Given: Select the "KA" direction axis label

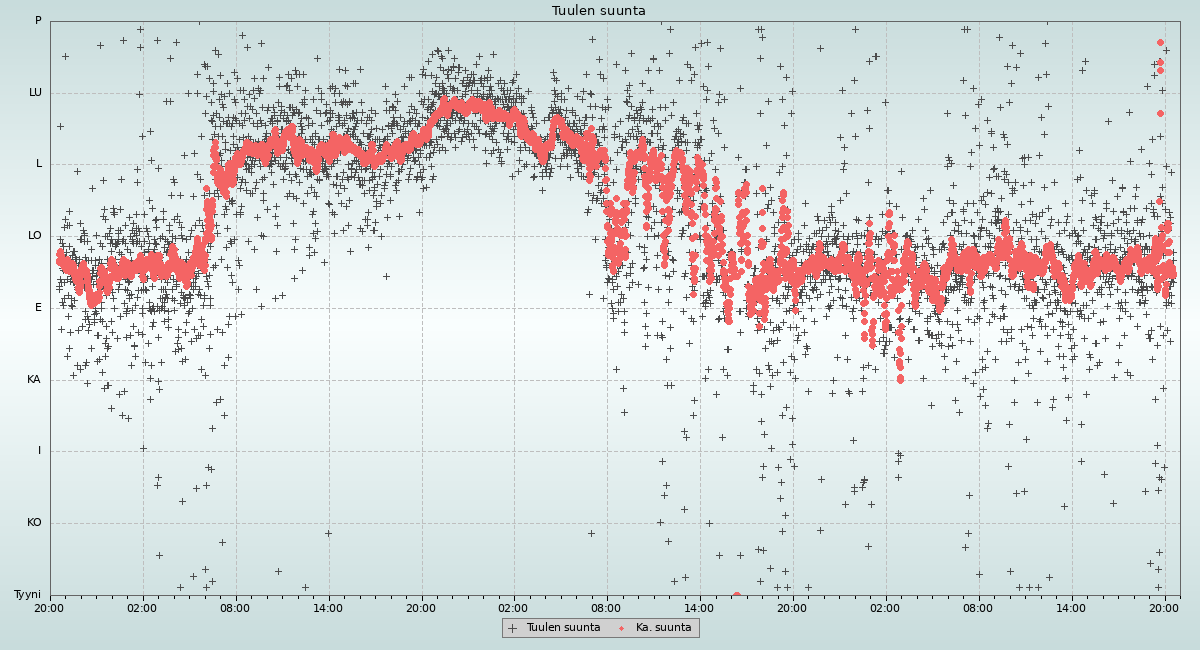Looking at the screenshot, I should 34,380.
